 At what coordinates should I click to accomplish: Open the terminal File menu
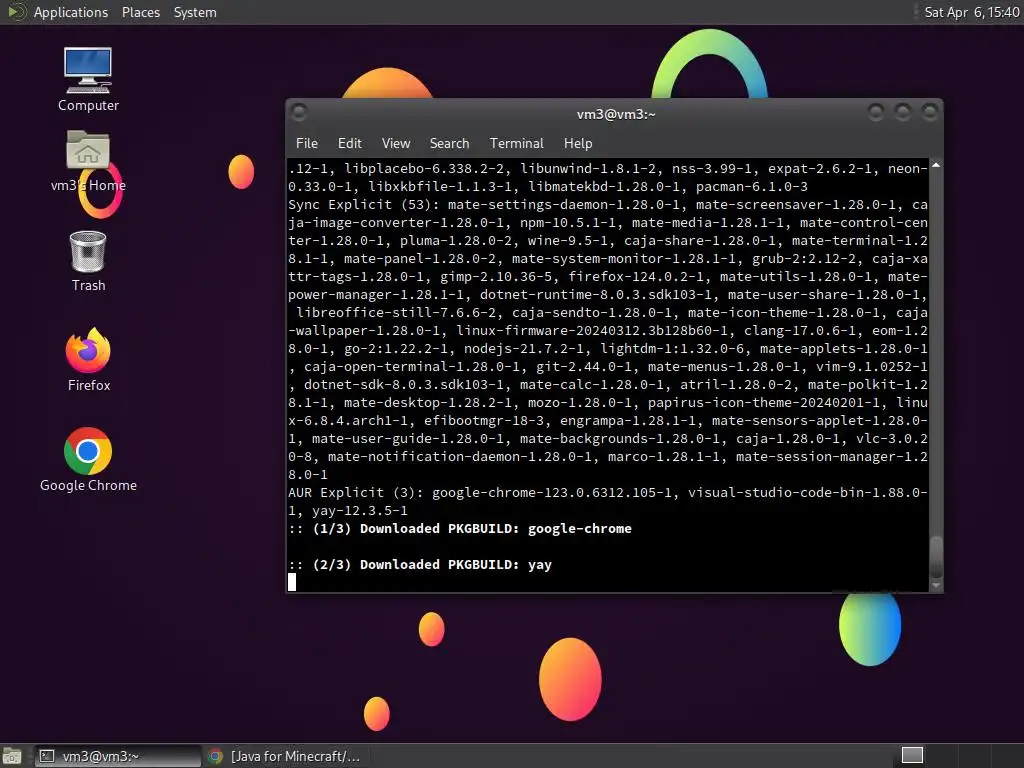306,143
